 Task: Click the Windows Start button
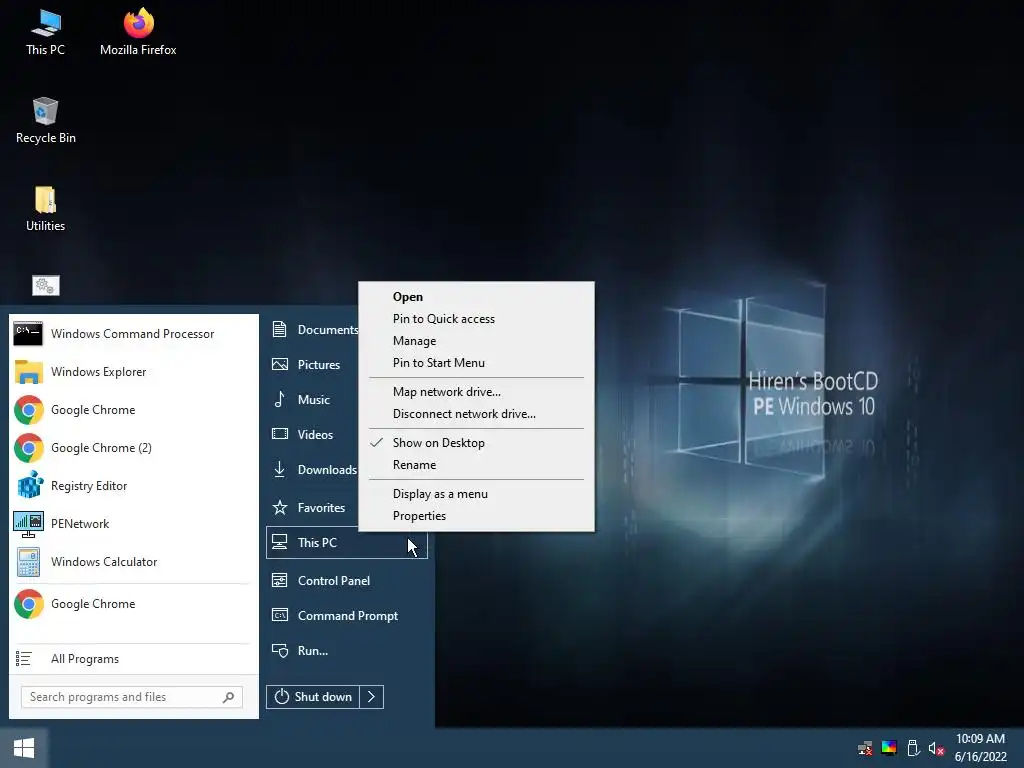coord(24,748)
